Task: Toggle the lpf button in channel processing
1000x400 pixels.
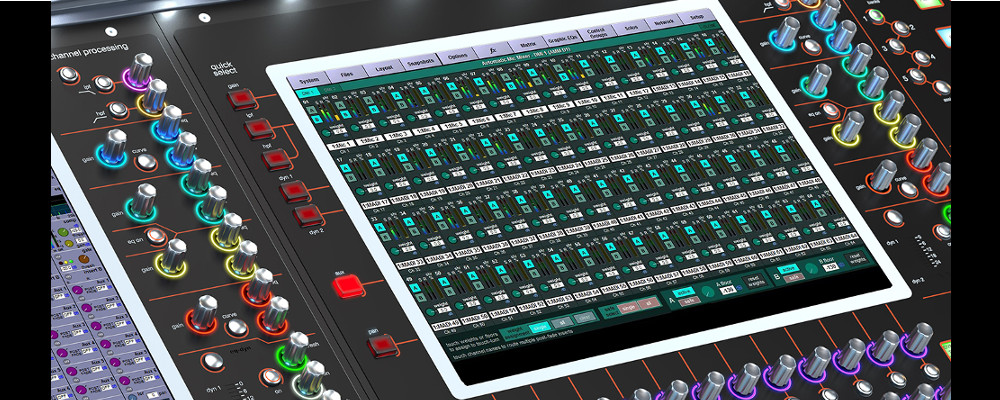Action: tap(103, 83)
